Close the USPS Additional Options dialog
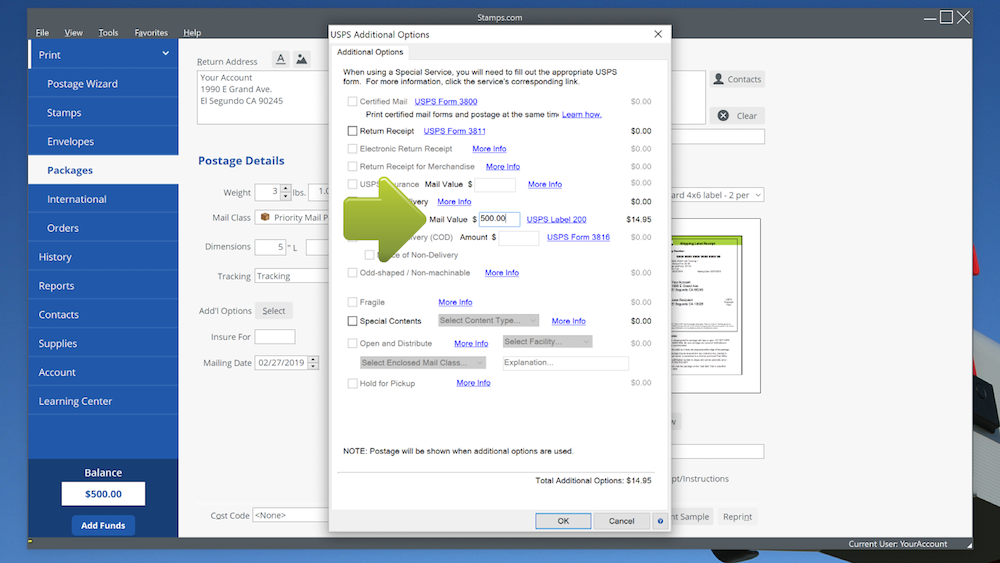The height and width of the screenshot is (563, 1000). [658, 34]
